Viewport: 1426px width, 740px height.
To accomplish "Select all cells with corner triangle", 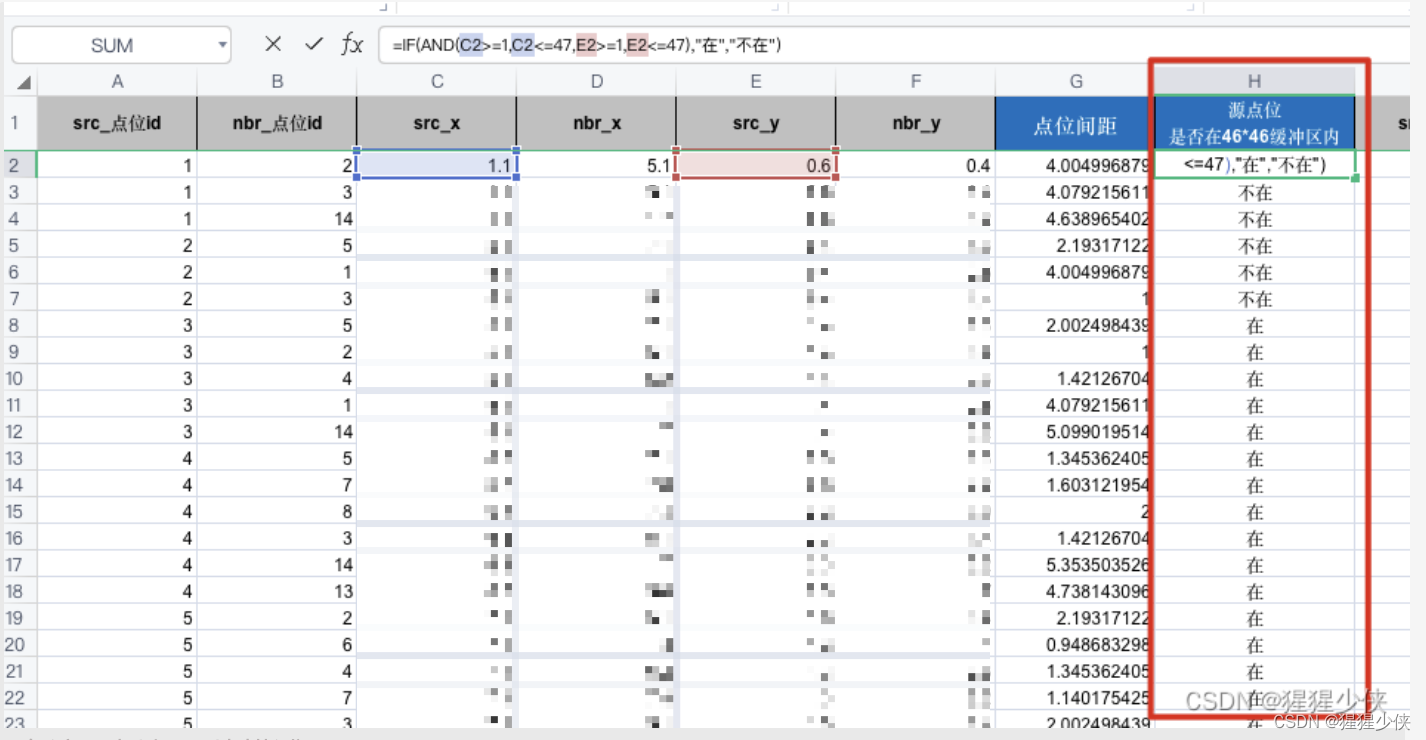I will click(x=22, y=82).
